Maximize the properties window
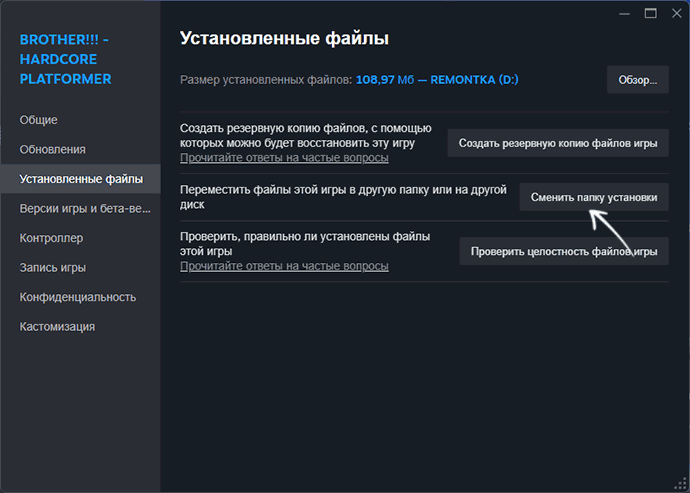690x493 pixels. (x=650, y=14)
